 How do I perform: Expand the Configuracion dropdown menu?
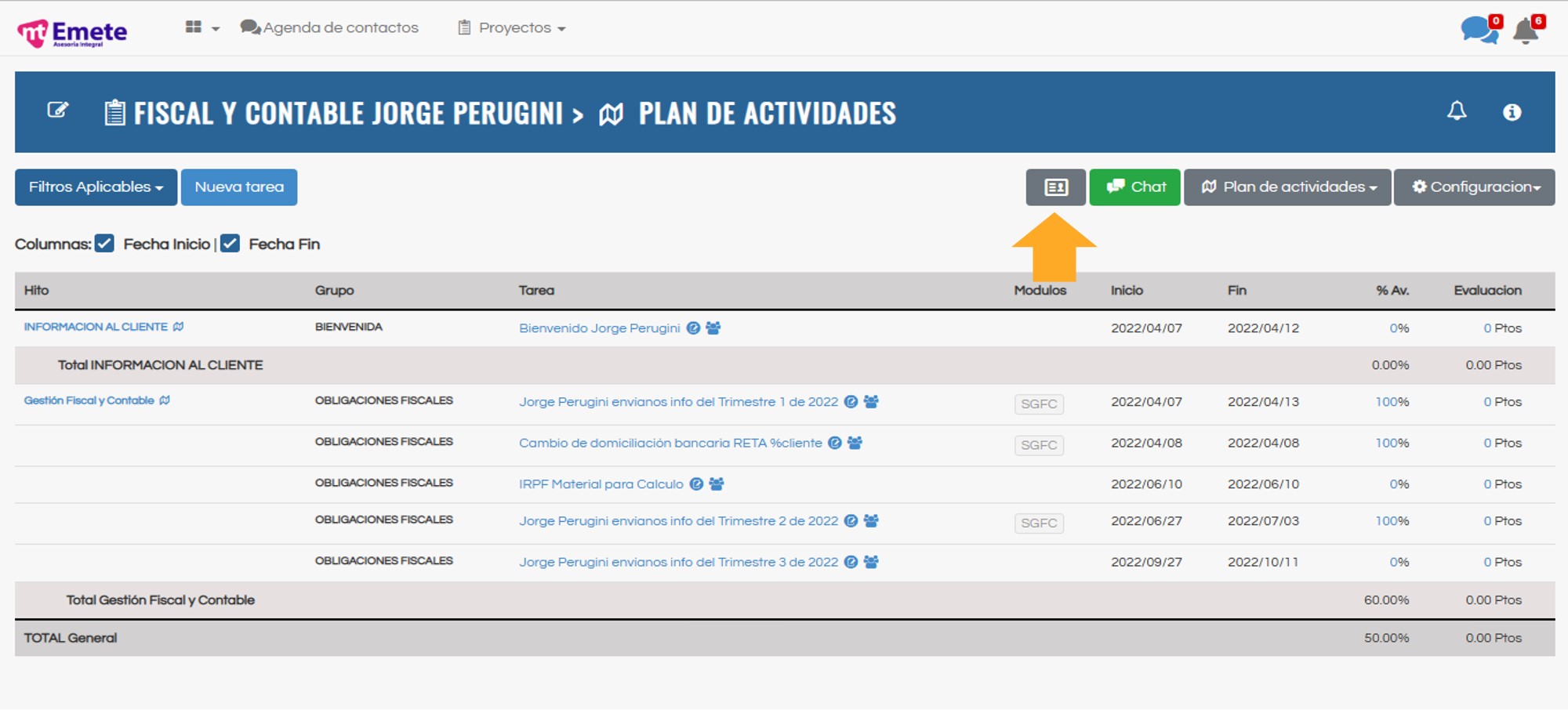[1474, 187]
